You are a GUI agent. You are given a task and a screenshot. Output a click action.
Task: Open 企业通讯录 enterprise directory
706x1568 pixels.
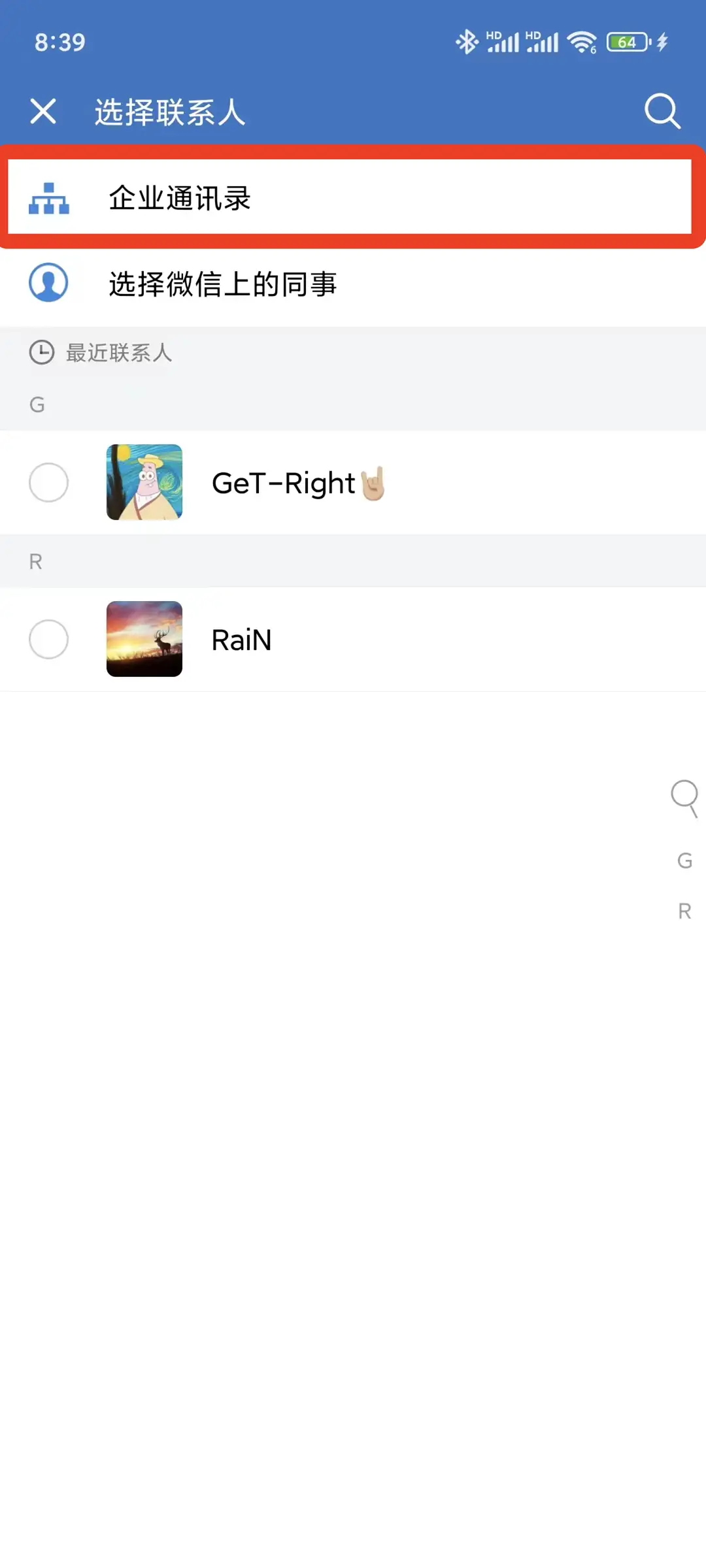coord(180,198)
